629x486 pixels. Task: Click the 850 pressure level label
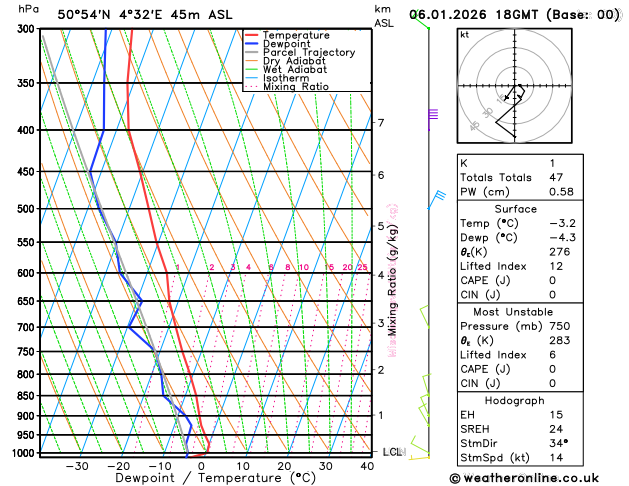click(x=28, y=396)
